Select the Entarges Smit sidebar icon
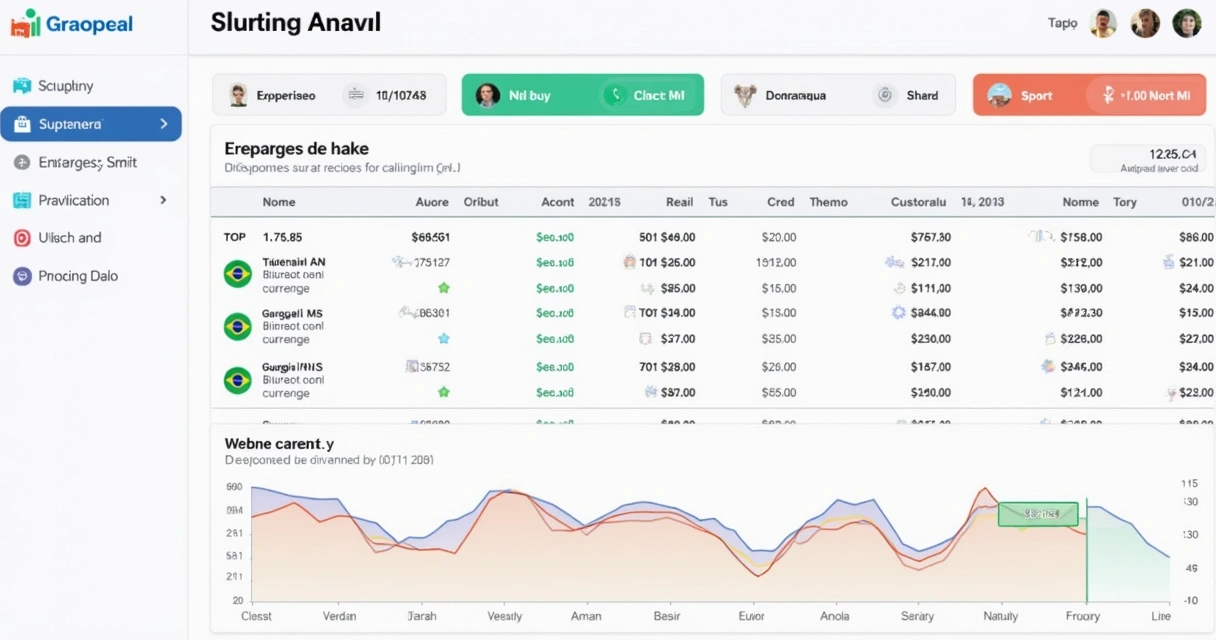This screenshot has height=640, width=1216. coord(22,162)
